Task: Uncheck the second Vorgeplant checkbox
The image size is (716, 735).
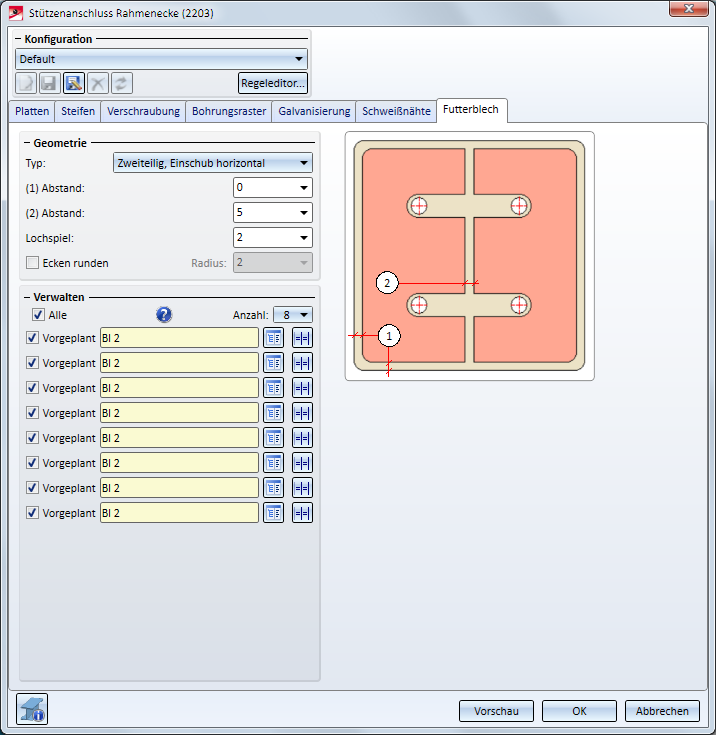Action: tap(32, 363)
